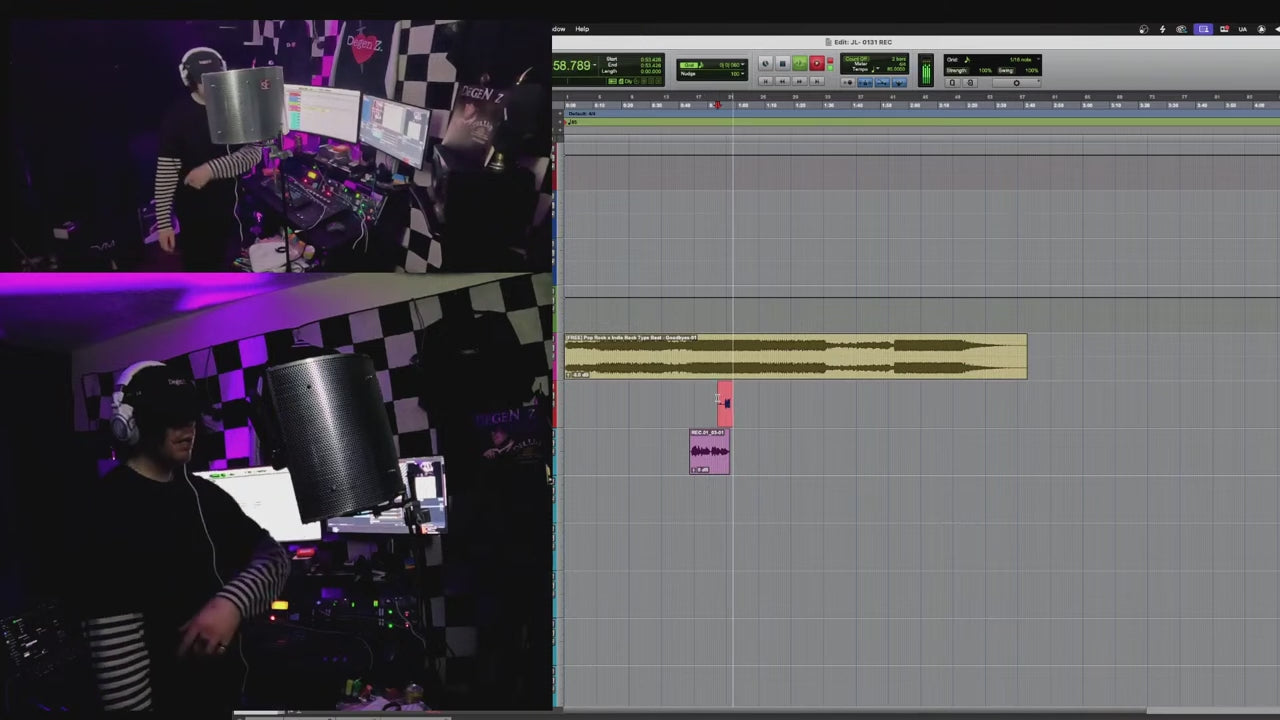The image size is (1280, 720).
Task: Click the Stop button in transport
Action: pos(783,64)
